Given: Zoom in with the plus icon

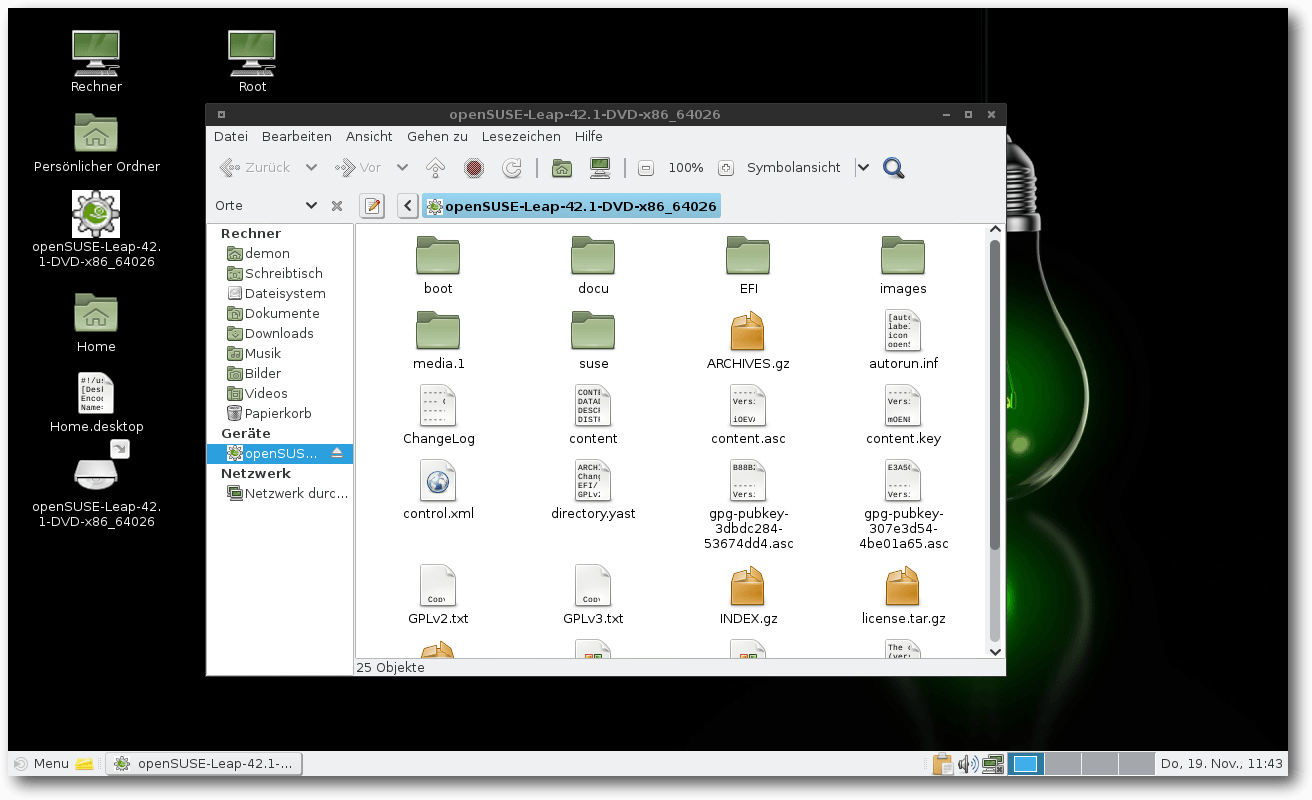Looking at the screenshot, I should tap(726, 168).
